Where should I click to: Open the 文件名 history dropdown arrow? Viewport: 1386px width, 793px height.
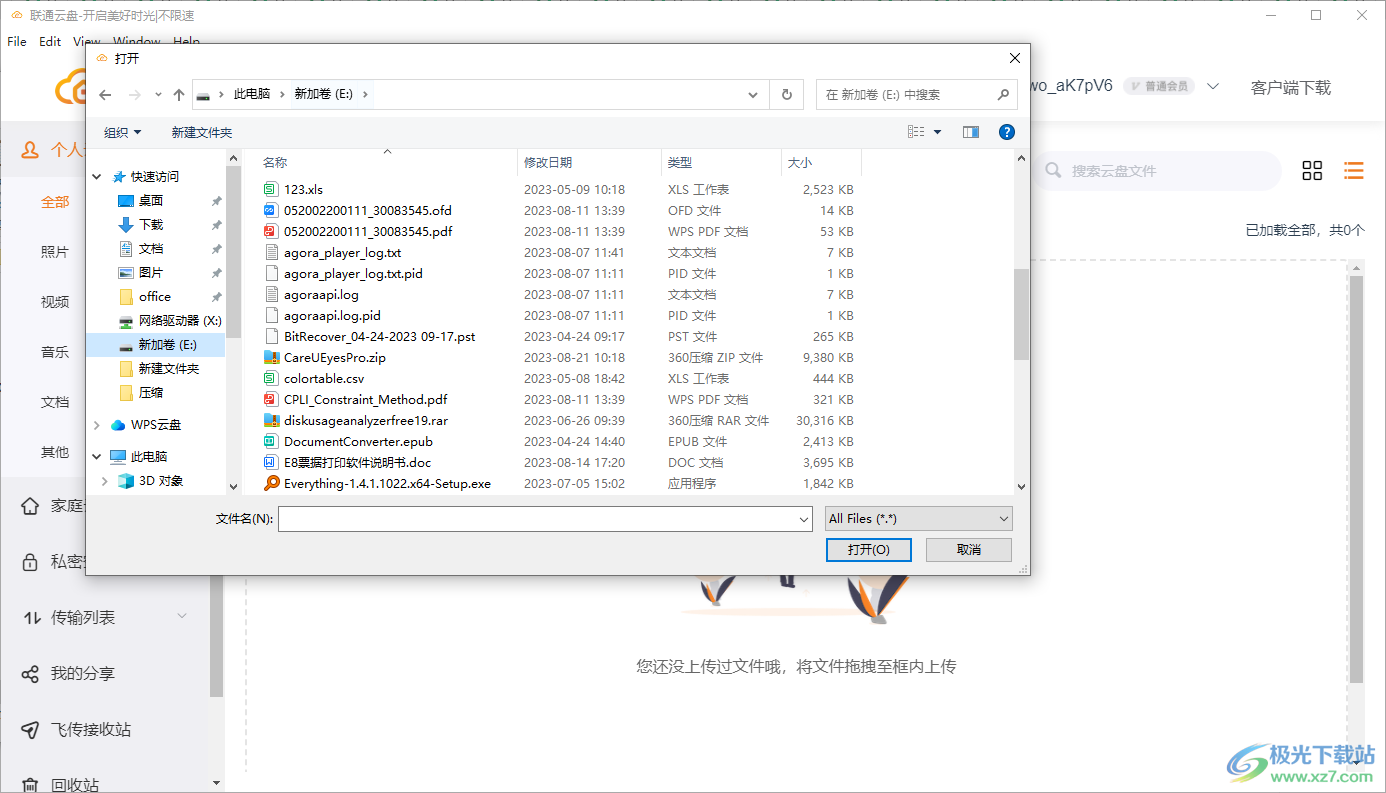804,519
